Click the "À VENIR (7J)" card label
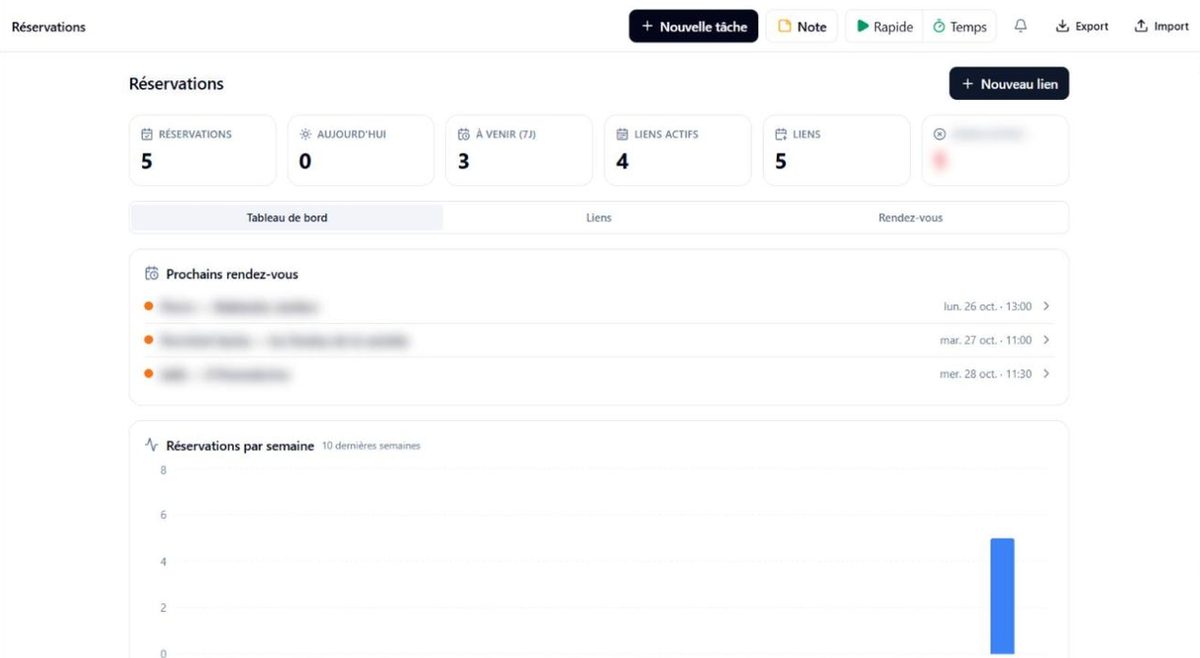This screenshot has height=658, width=1200. coord(506,134)
